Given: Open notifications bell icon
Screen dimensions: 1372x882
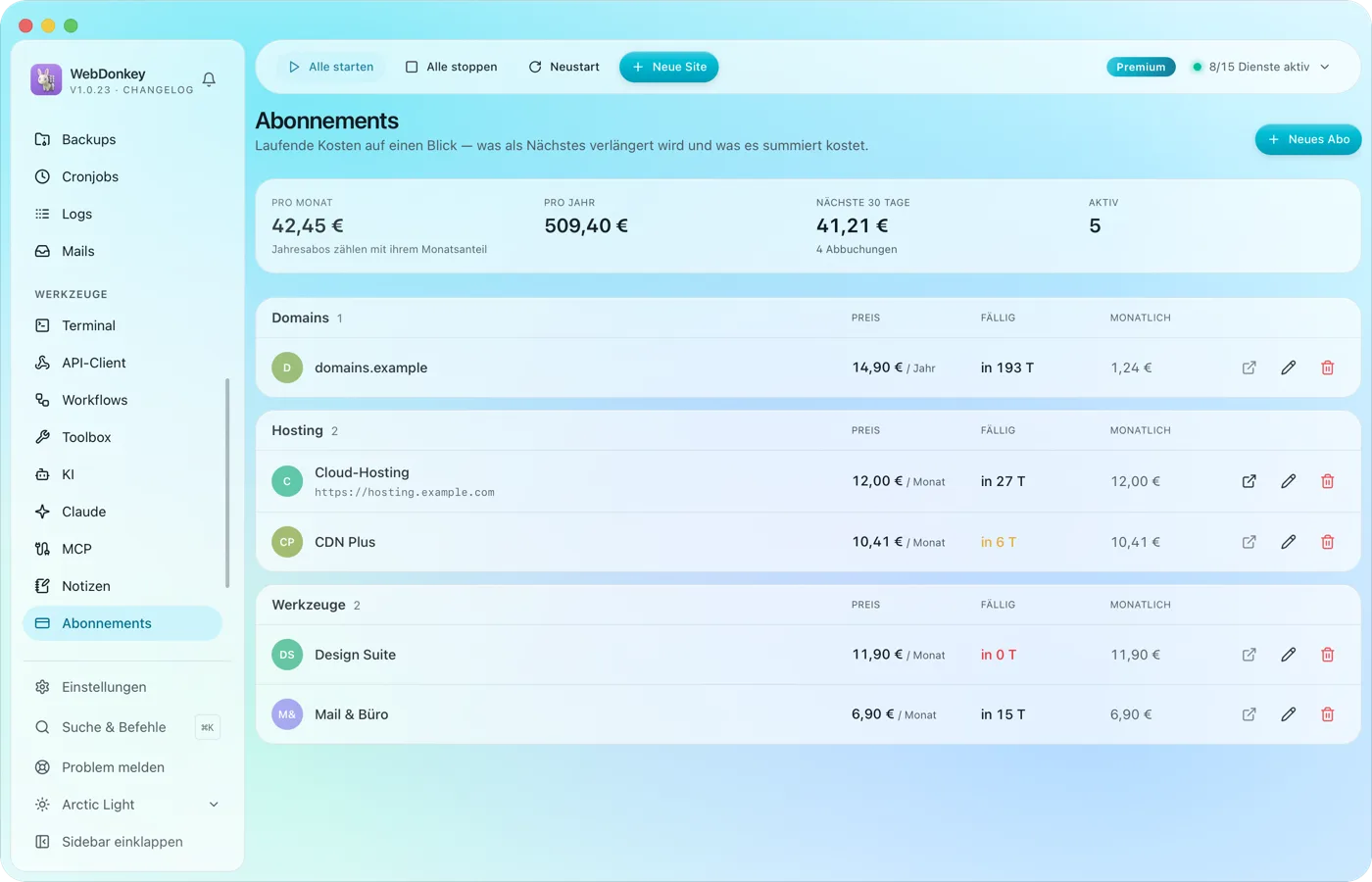Looking at the screenshot, I should [x=209, y=79].
